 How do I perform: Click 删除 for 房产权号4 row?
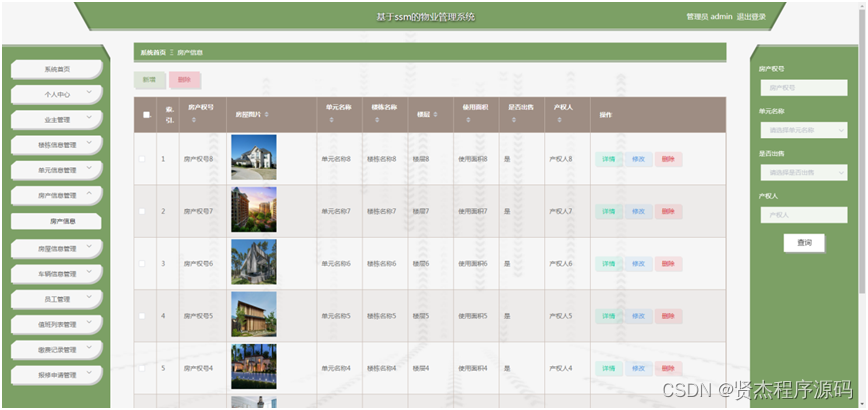[x=668, y=368]
